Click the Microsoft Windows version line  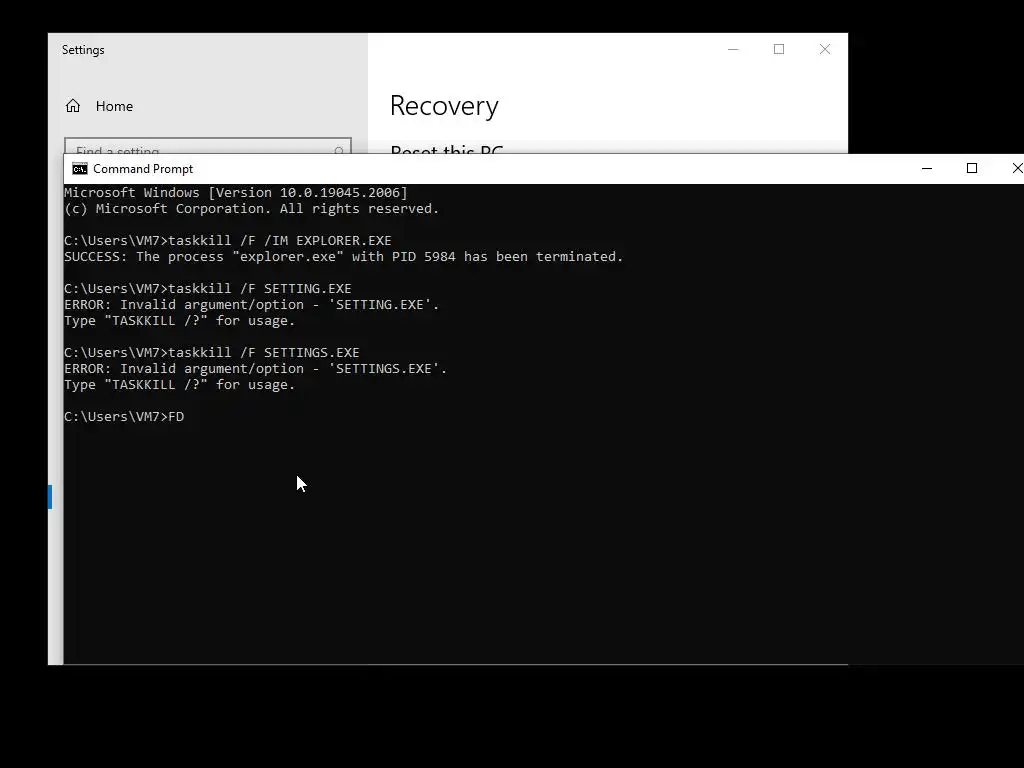(x=236, y=193)
